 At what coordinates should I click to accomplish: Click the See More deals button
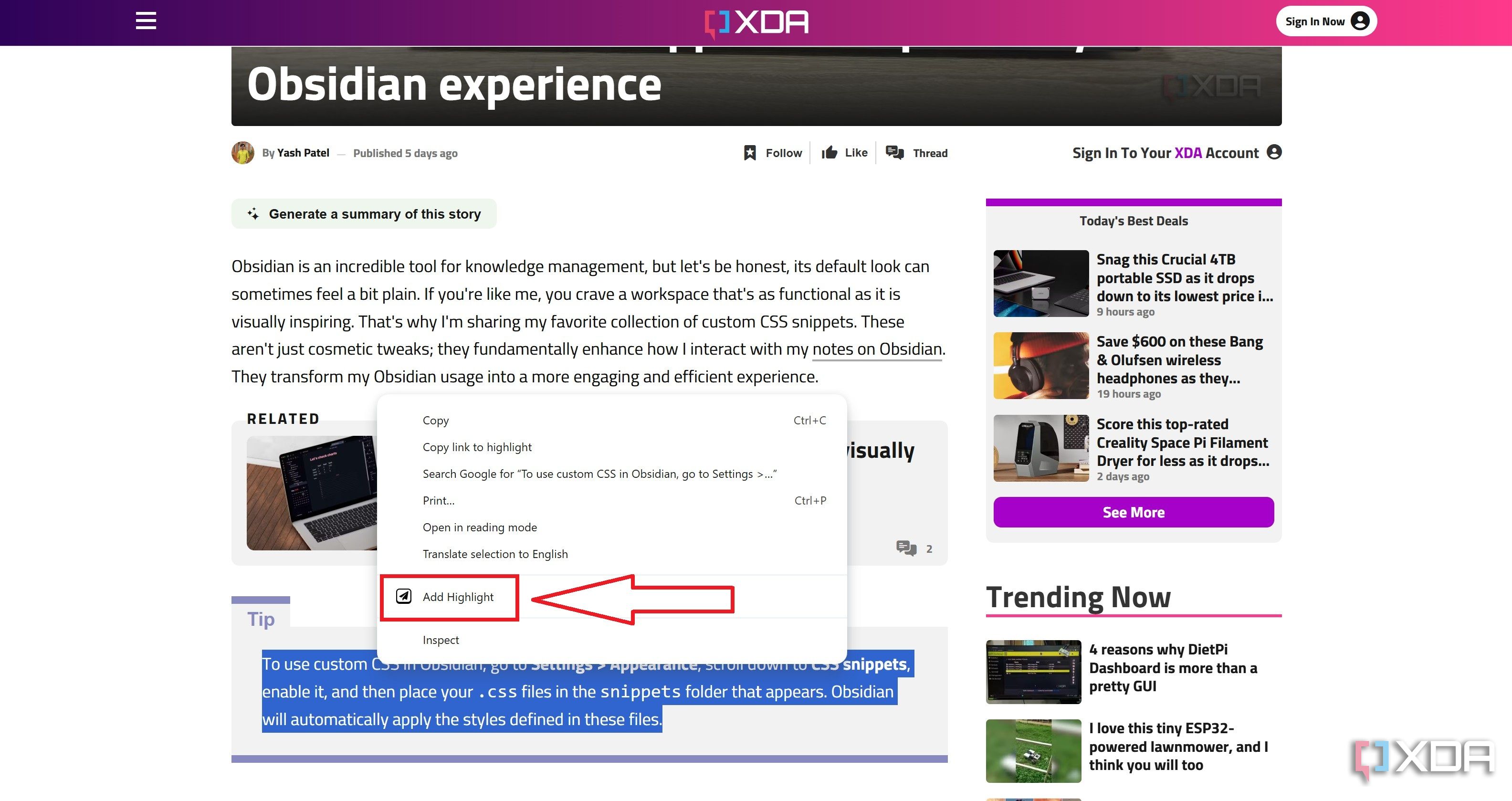pos(1134,512)
